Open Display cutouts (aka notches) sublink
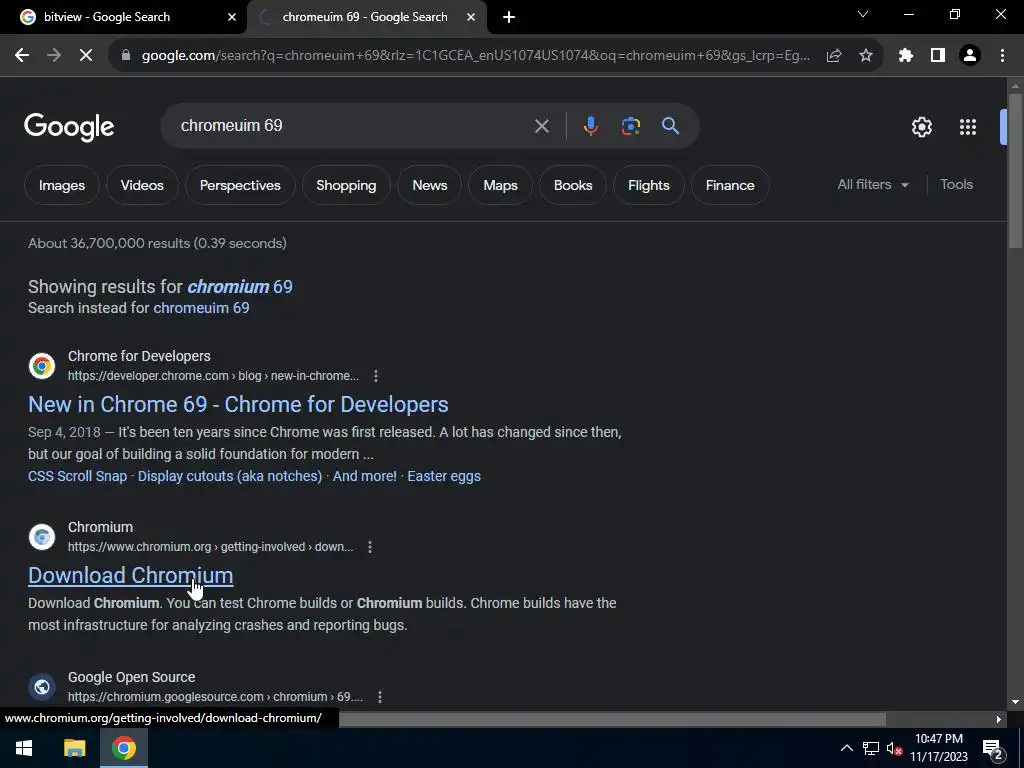The width and height of the screenshot is (1024, 768). point(230,476)
